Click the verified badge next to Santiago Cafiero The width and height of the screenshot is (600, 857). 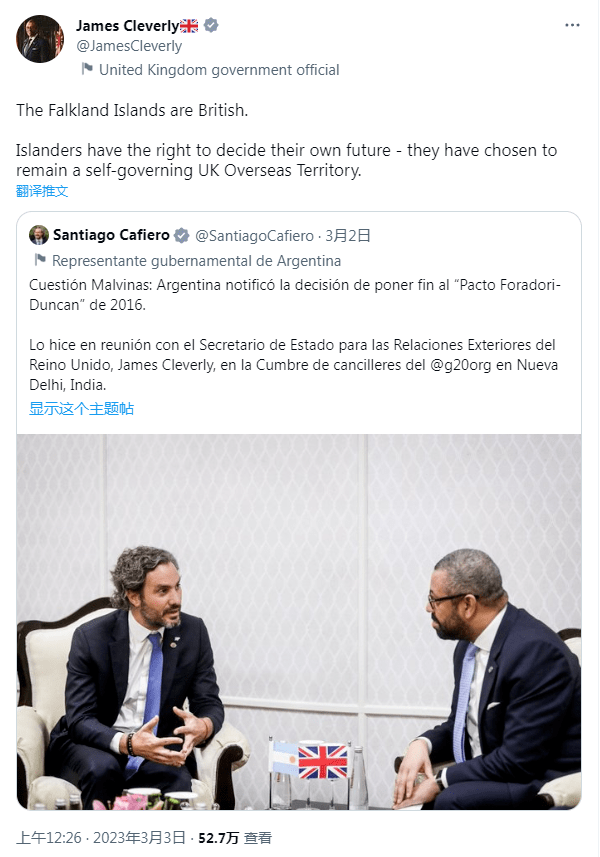coord(181,236)
